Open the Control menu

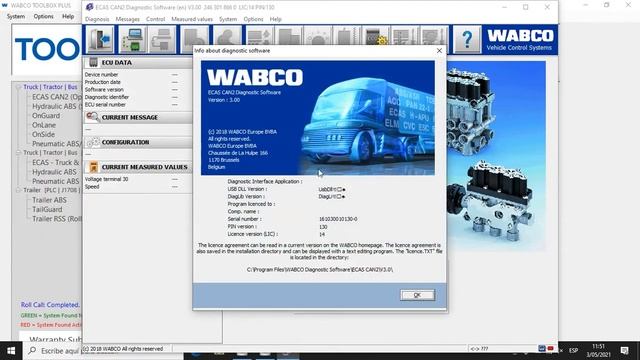click(x=156, y=19)
